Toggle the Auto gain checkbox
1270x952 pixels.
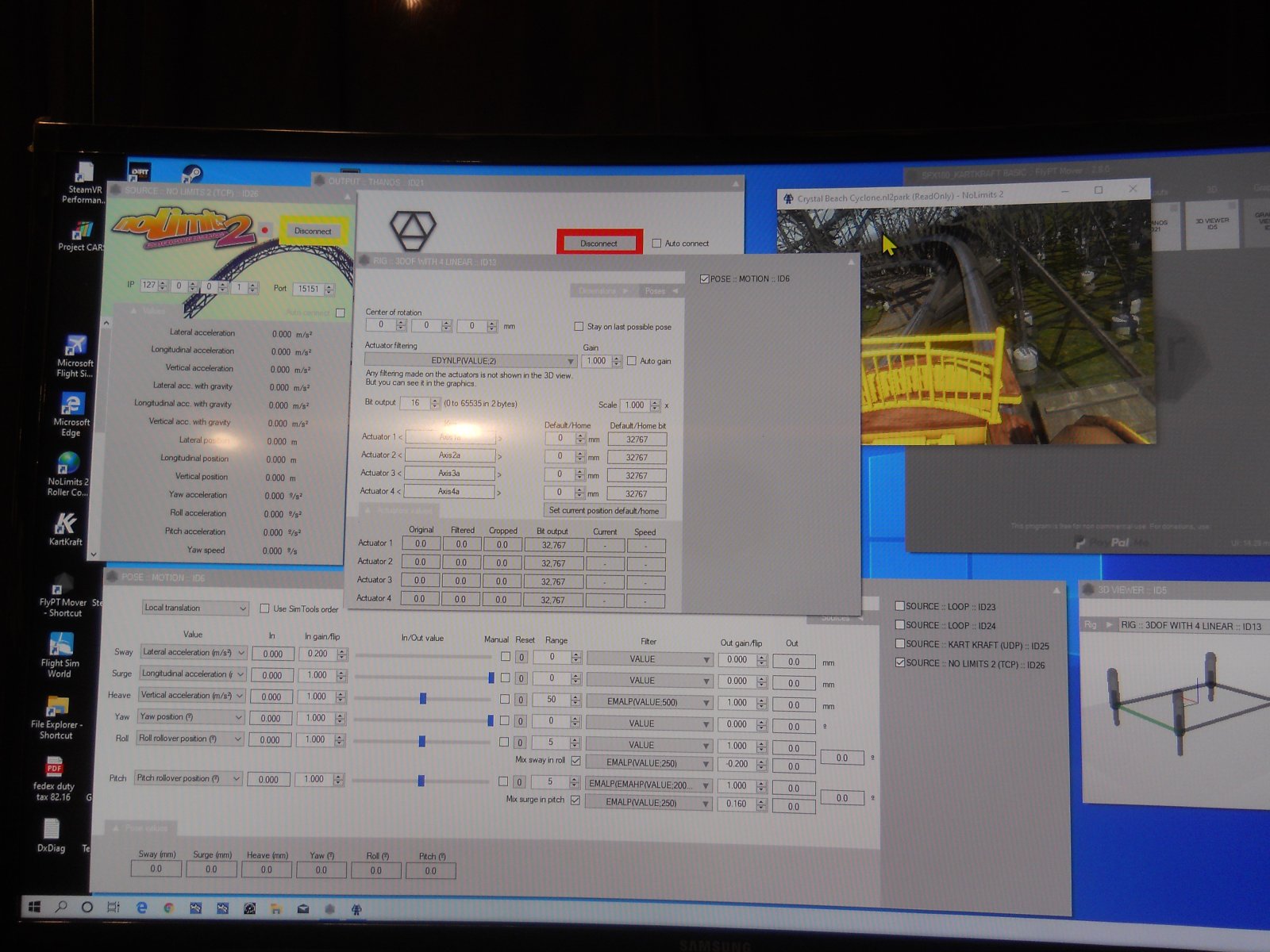click(632, 361)
